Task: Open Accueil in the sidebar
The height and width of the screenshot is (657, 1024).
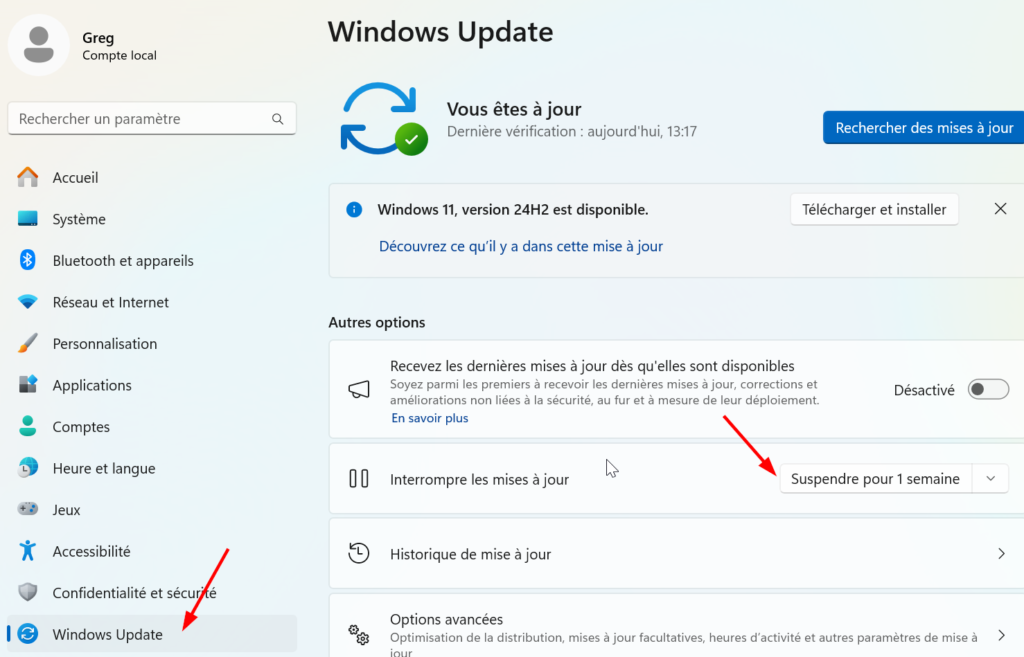Action: [x=152, y=177]
